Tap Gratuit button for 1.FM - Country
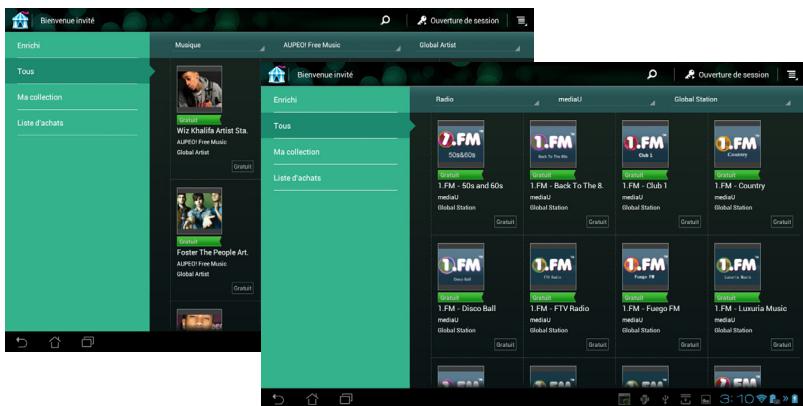This screenshot has height=406, width=803. coord(781,222)
